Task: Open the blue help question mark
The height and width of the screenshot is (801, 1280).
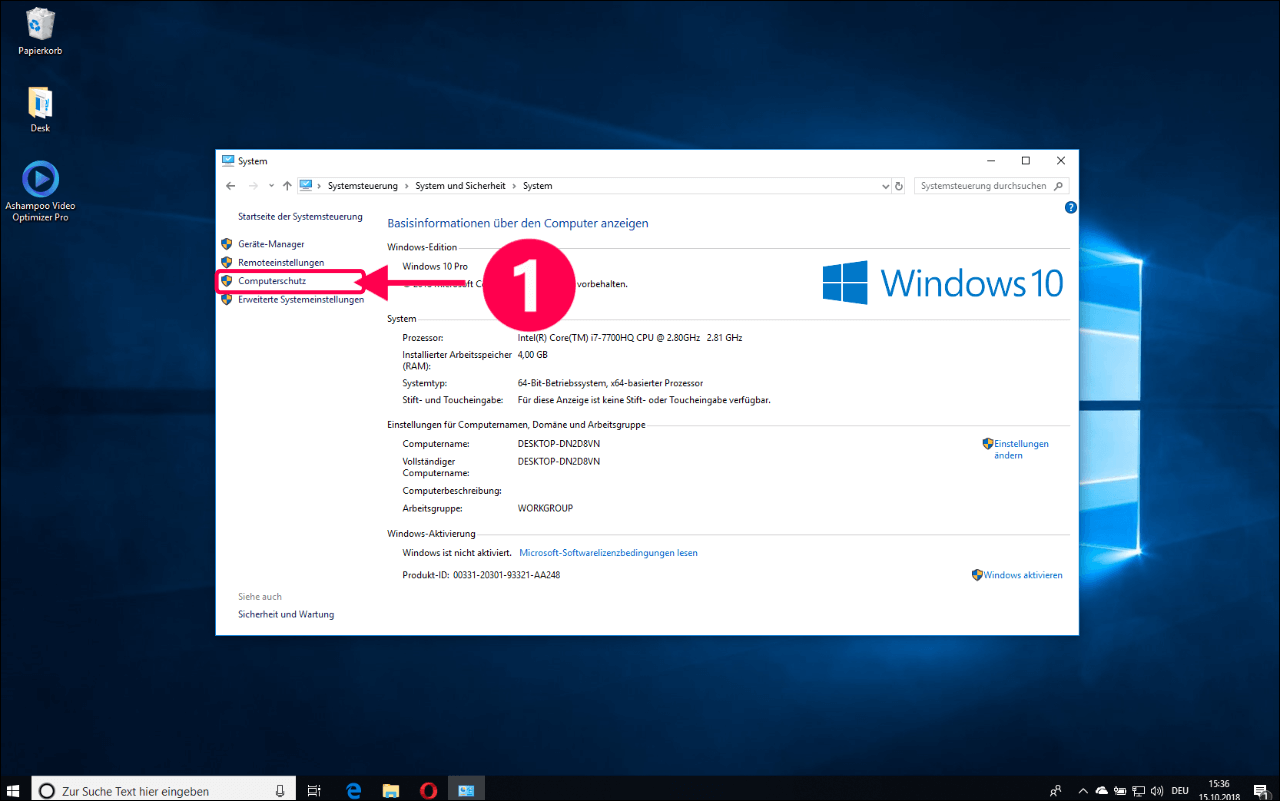Action: click(1070, 208)
